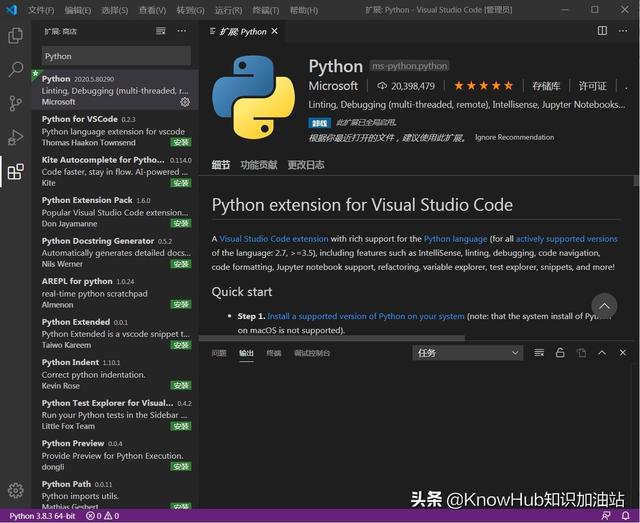Click the Microsoft publisher name

[x=333, y=86]
